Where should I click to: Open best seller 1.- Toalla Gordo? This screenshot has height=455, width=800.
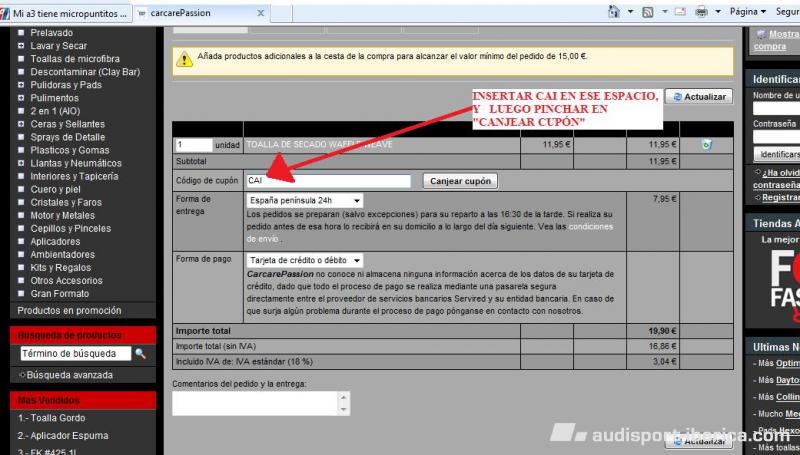[x=52, y=418]
